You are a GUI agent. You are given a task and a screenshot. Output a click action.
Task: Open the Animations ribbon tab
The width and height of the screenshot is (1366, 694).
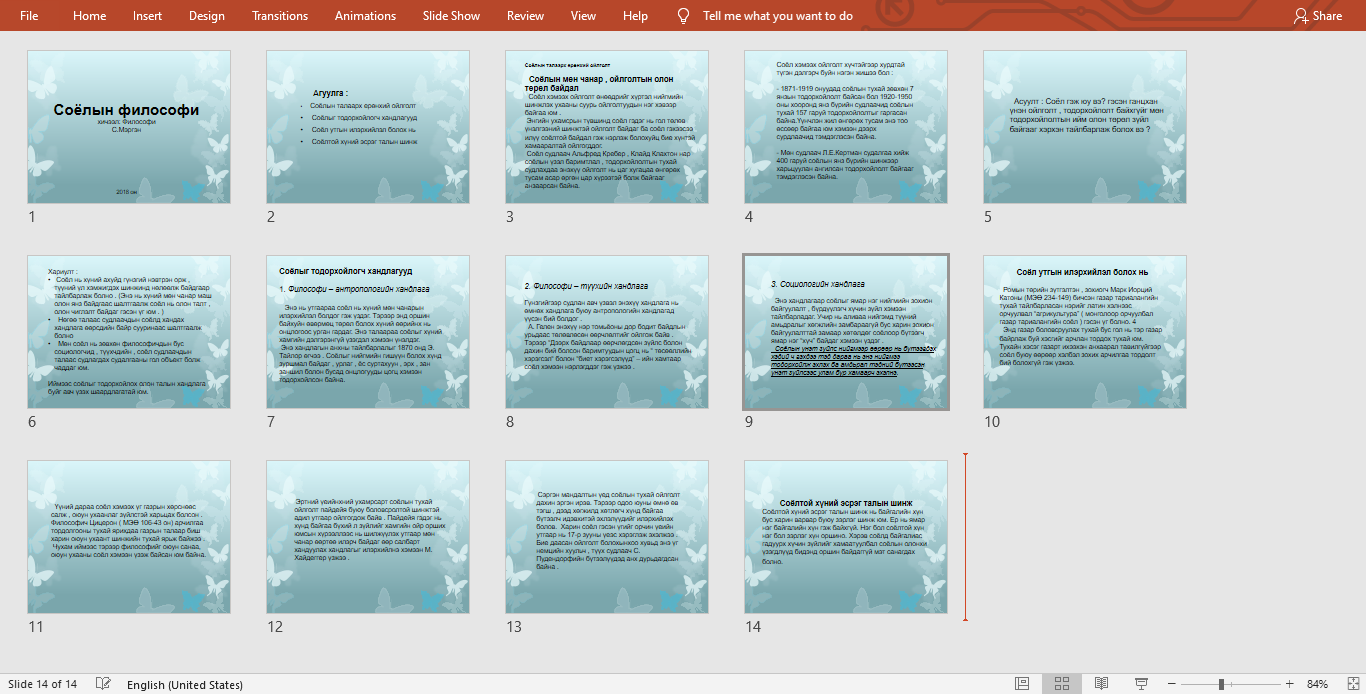point(365,15)
